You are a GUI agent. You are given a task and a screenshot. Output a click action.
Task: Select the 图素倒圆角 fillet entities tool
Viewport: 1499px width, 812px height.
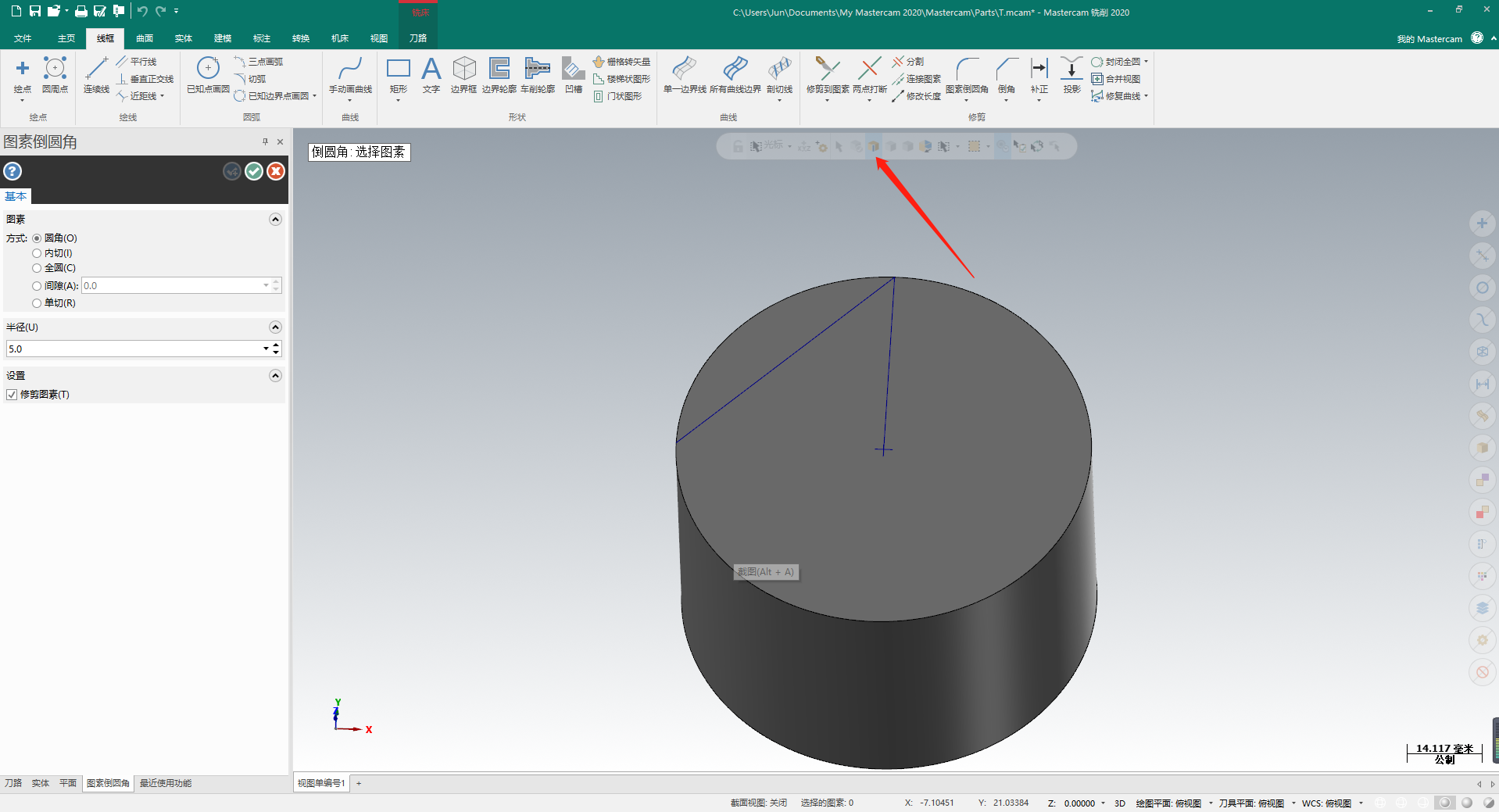[967, 76]
